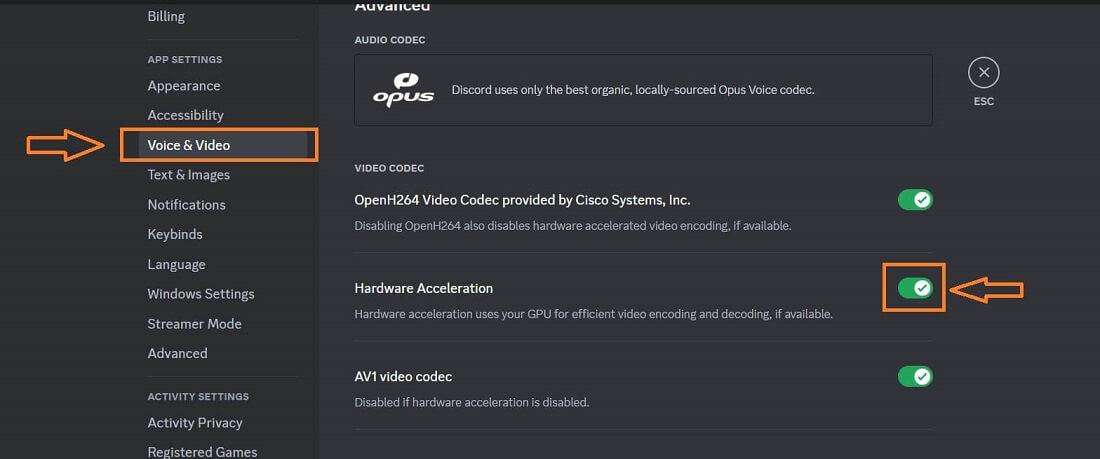Turn off Hardware Acceleration toggle
This screenshot has height=459, width=1100.
(x=915, y=288)
